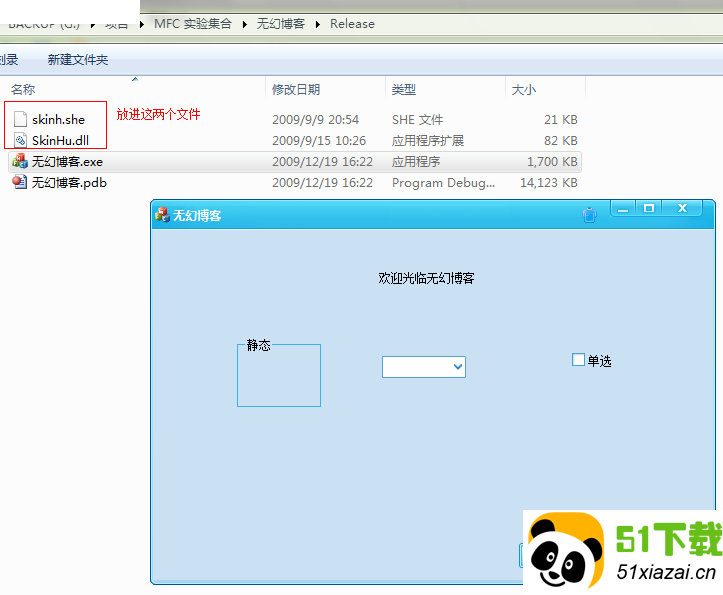Expand the breadcrumb arrow before MFC 实验集合
The width and height of the screenshot is (723, 595).
click(x=142, y=24)
